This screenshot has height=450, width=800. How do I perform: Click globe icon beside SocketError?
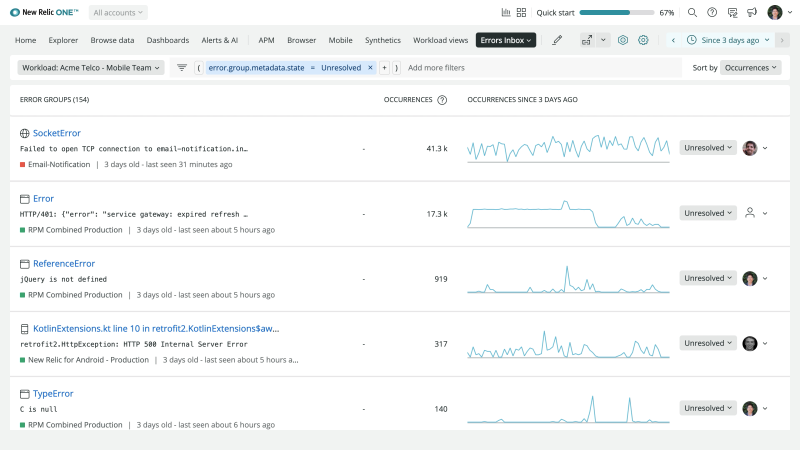24,133
